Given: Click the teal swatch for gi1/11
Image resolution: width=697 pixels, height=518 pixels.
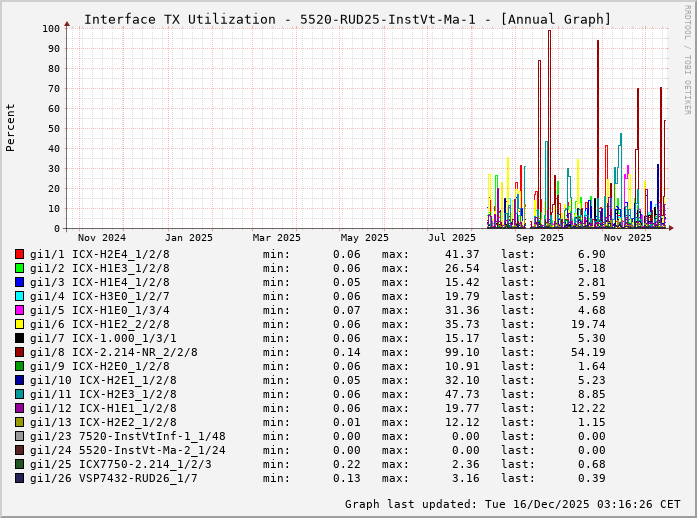Looking at the screenshot, I should (19, 394).
